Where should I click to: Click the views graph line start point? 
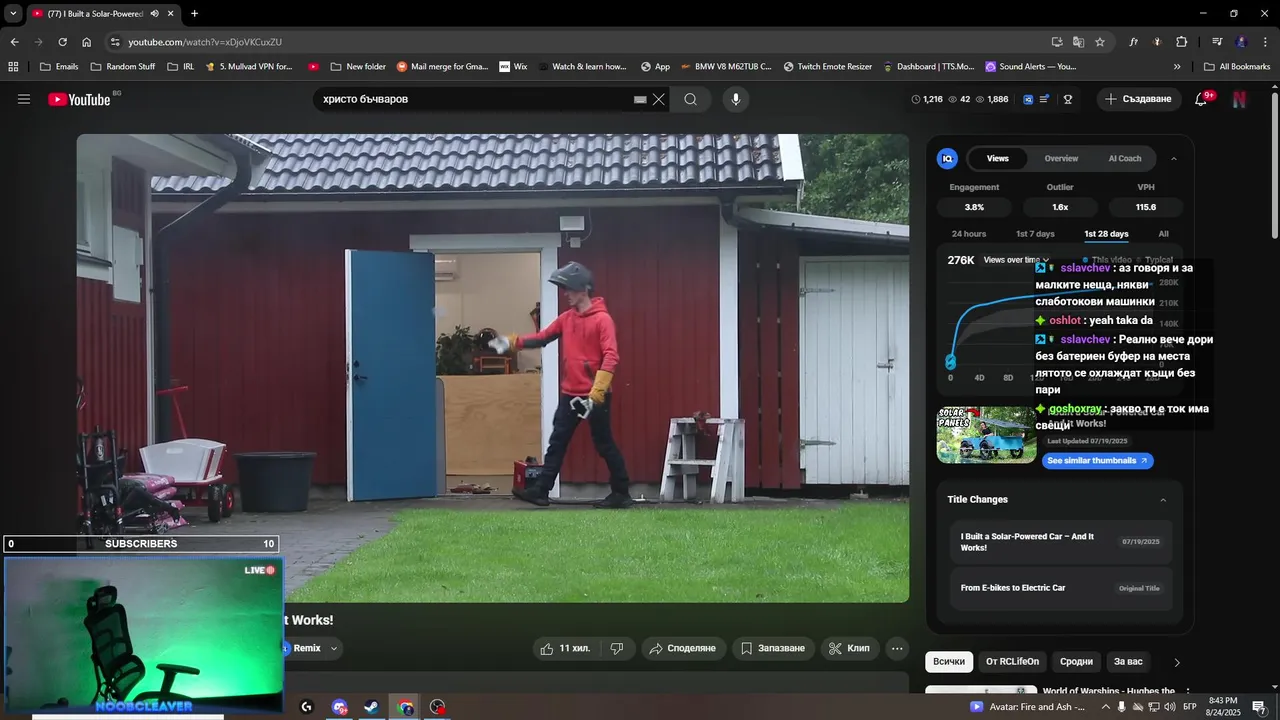(950, 362)
